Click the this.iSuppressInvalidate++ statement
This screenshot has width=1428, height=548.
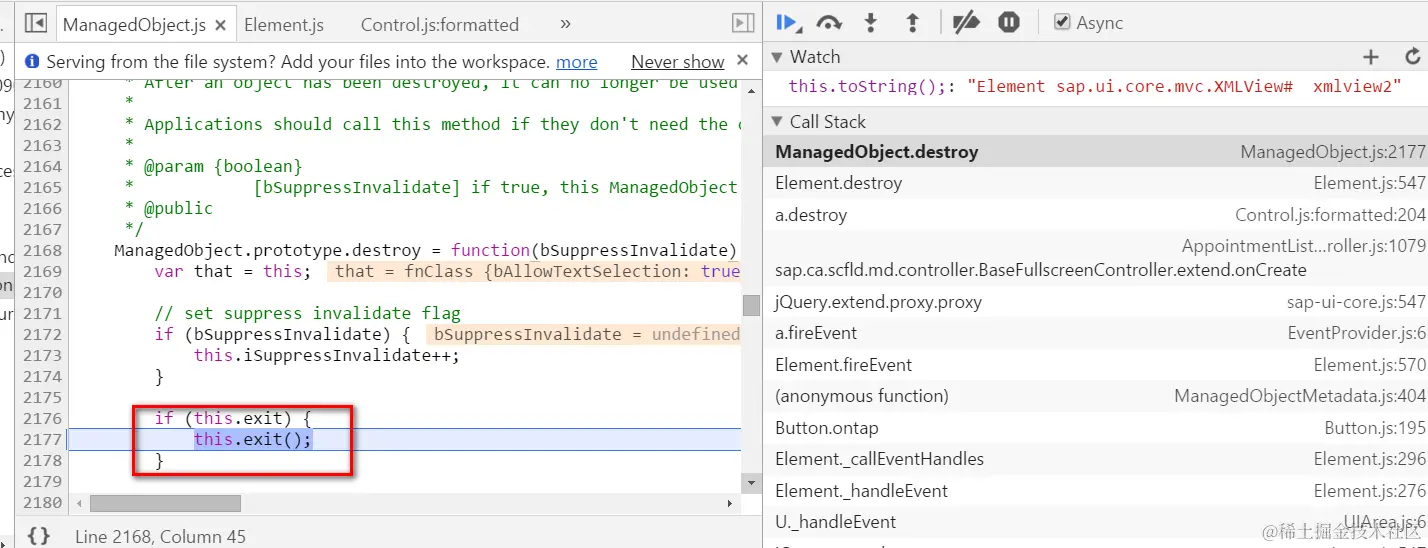[326, 355]
